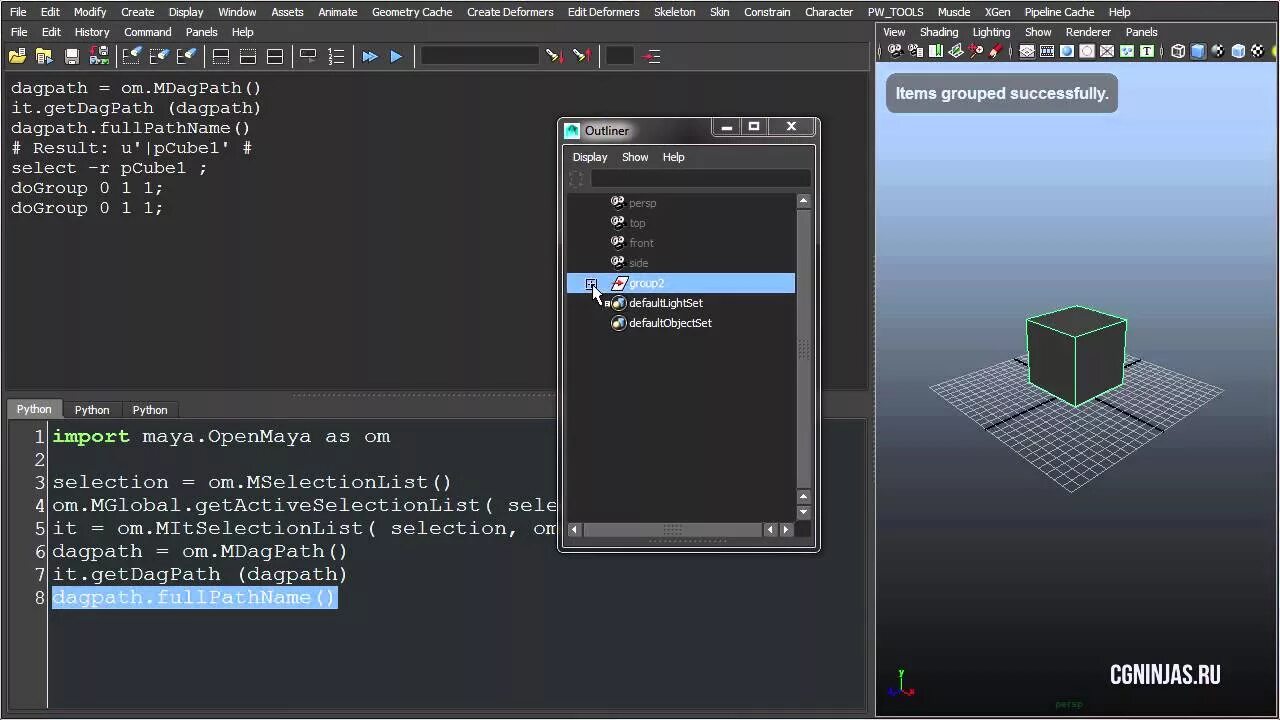Open Camera Attributes from the viewport toolbar
Screen dimensions: 1280x720
(x=916, y=51)
